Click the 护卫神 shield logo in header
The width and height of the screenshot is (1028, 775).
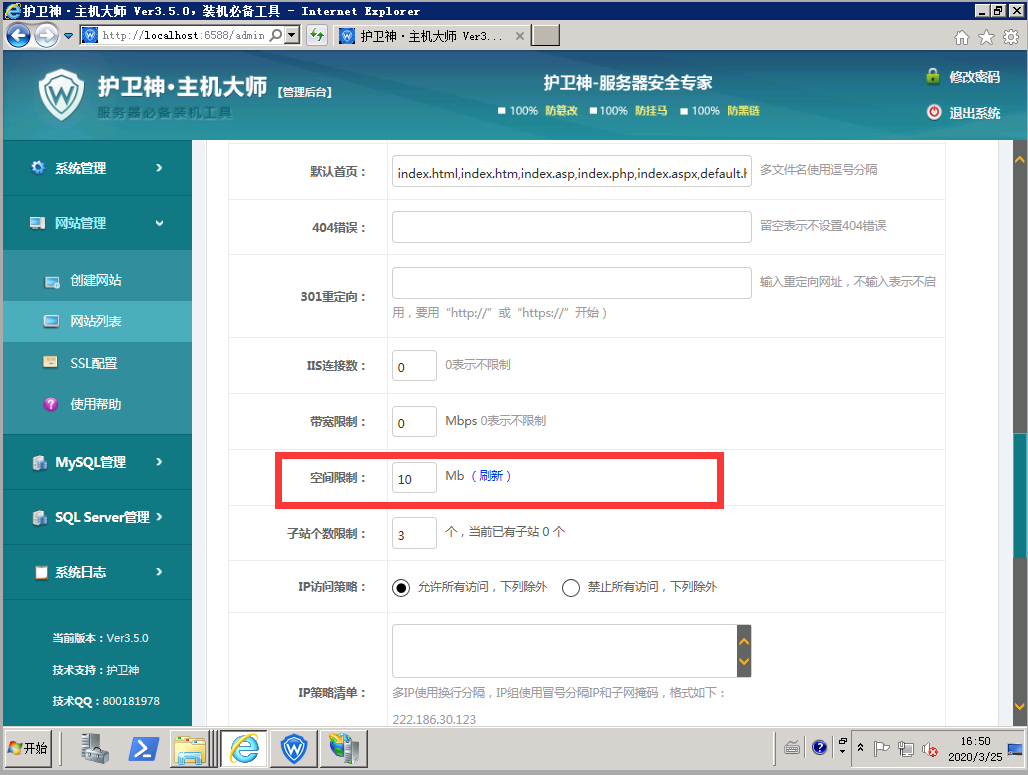(62, 95)
